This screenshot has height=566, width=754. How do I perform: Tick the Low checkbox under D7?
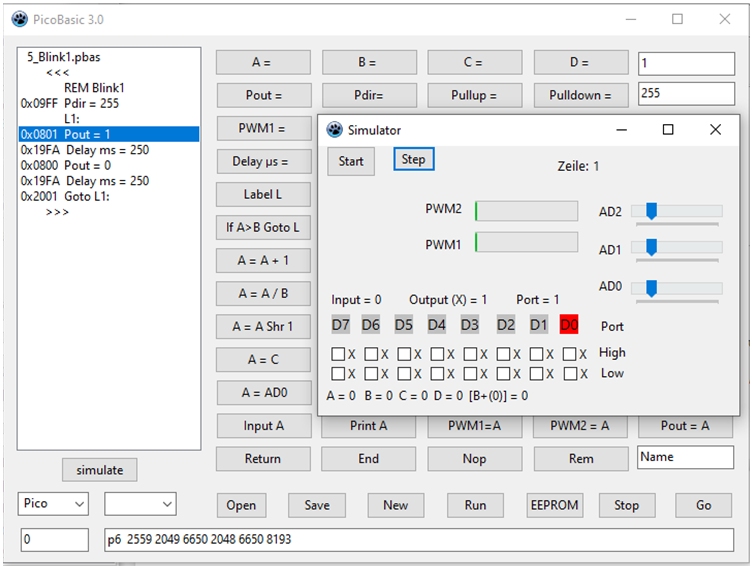click(x=338, y=374)
